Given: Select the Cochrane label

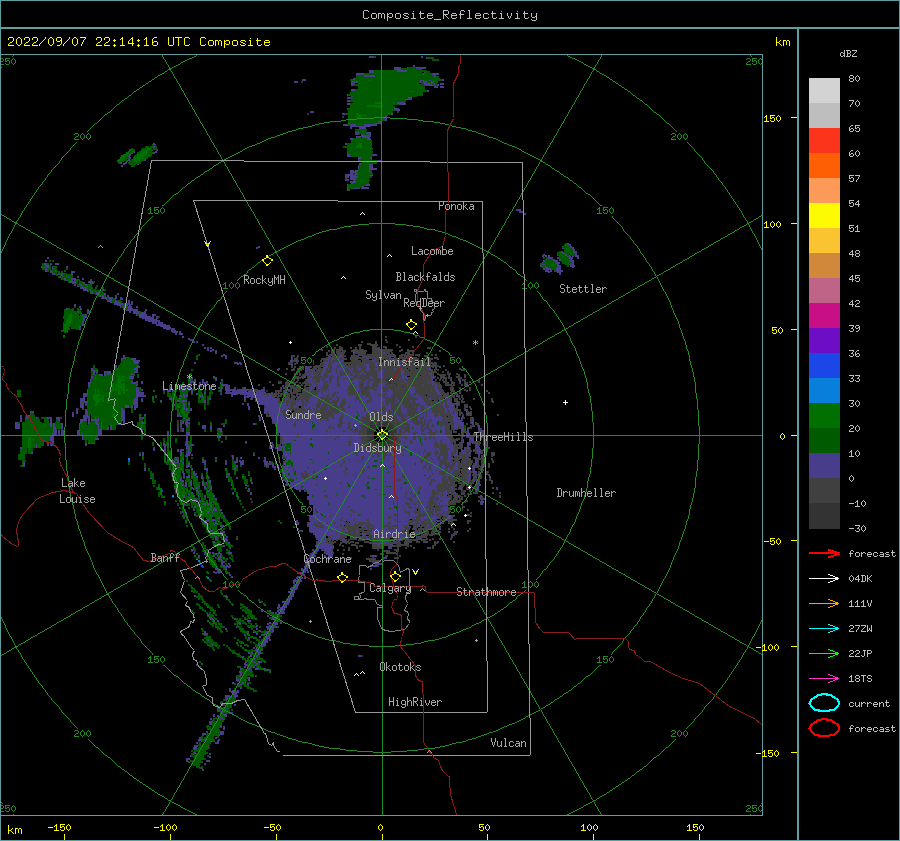Looking at the screenshot, I should (327, 559).
